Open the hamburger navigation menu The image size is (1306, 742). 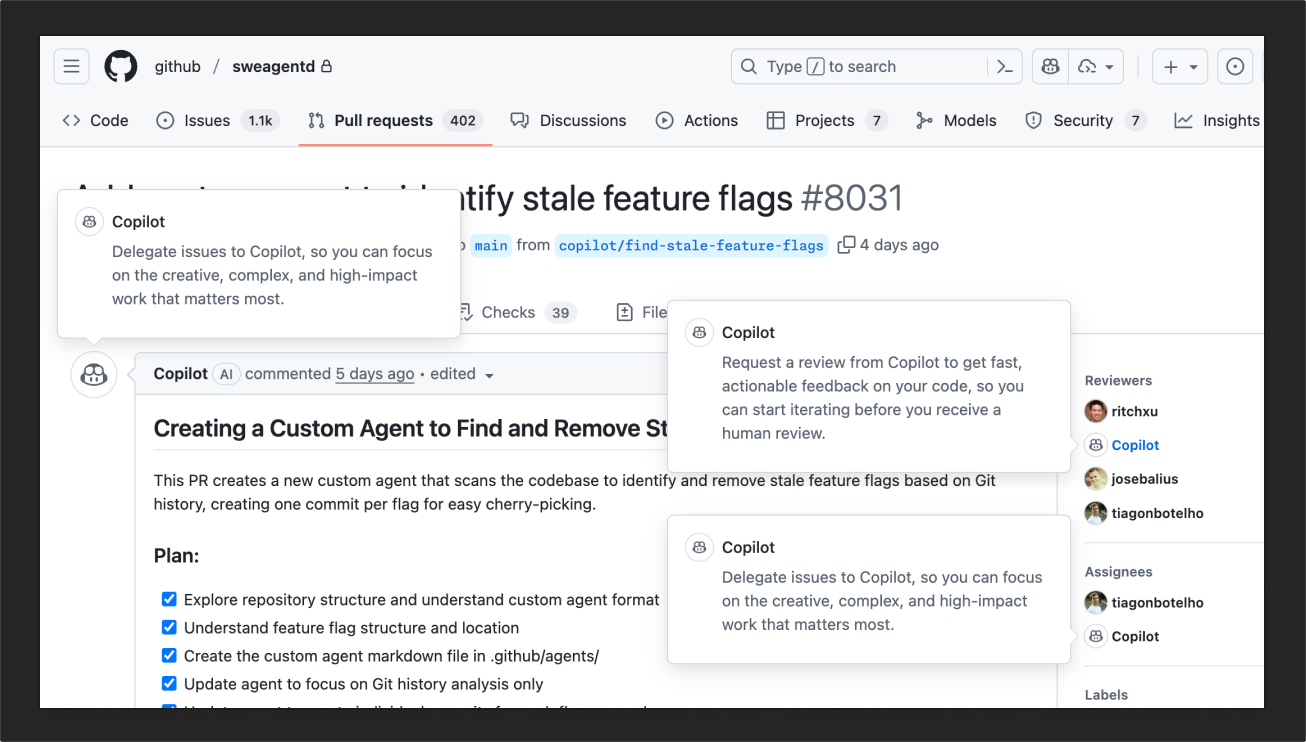click(x=71, y=67)
